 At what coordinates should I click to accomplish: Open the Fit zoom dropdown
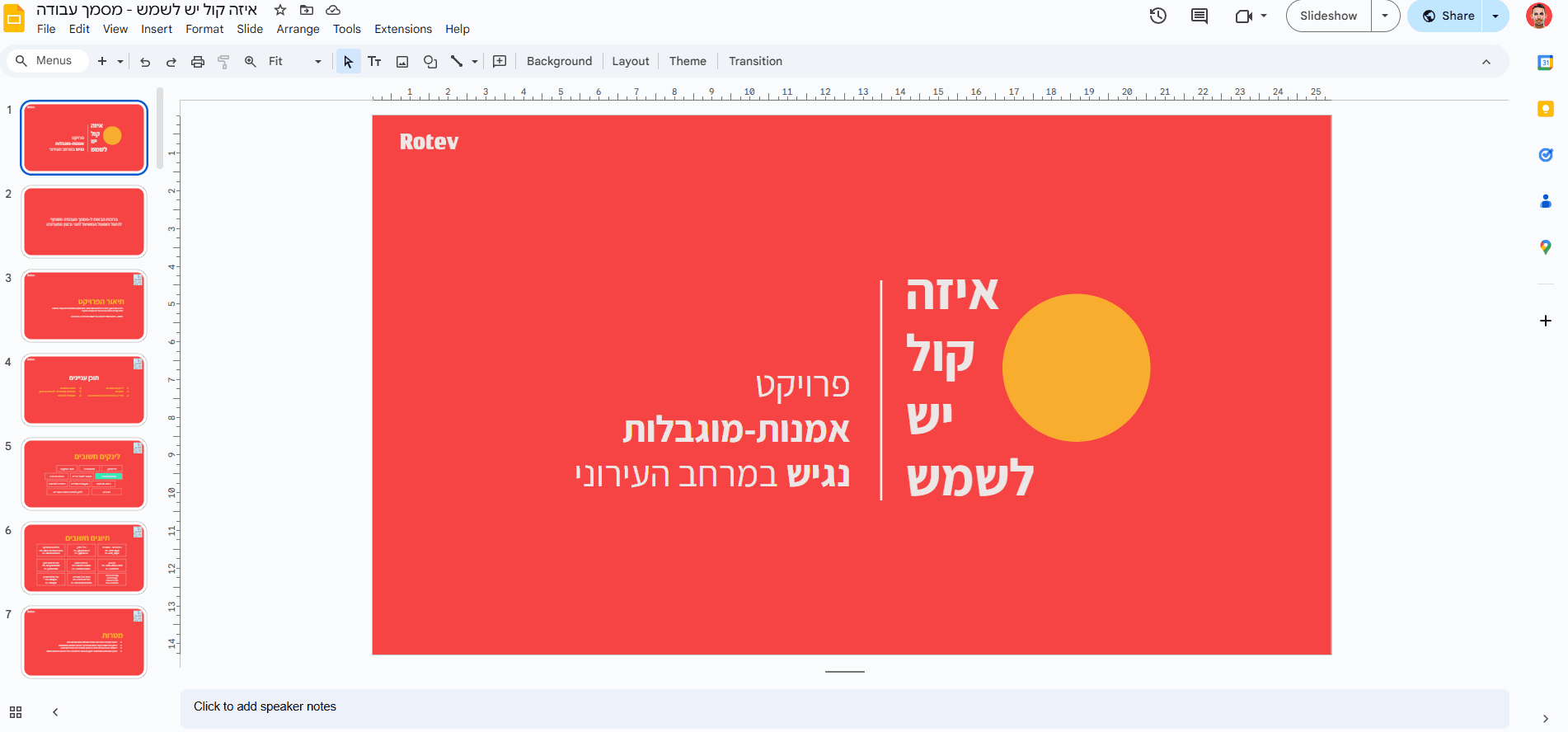tap(294, 61)
